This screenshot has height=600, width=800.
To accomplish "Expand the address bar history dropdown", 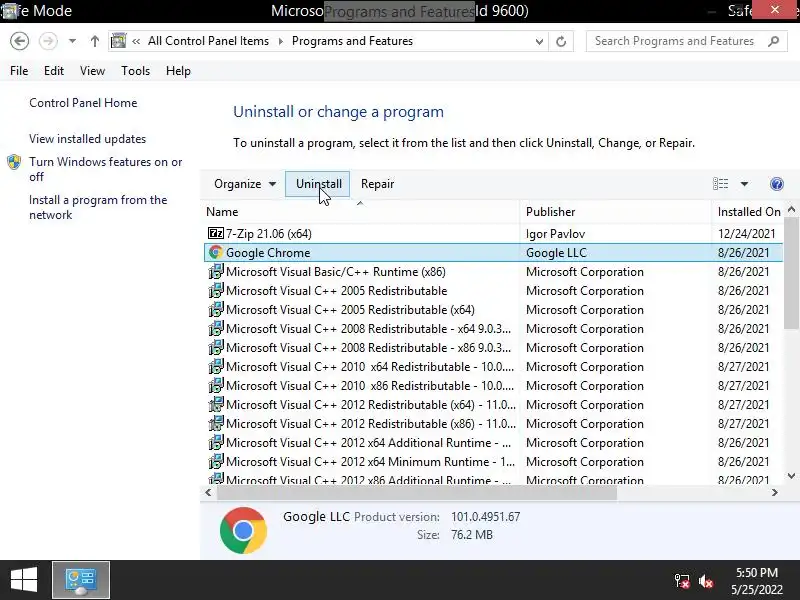I will click(539, 41).
